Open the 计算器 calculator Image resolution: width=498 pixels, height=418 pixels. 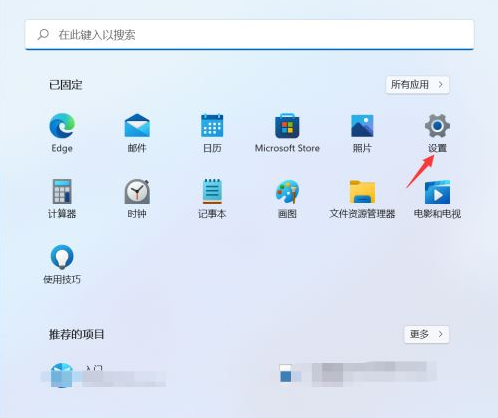(62, 199)
